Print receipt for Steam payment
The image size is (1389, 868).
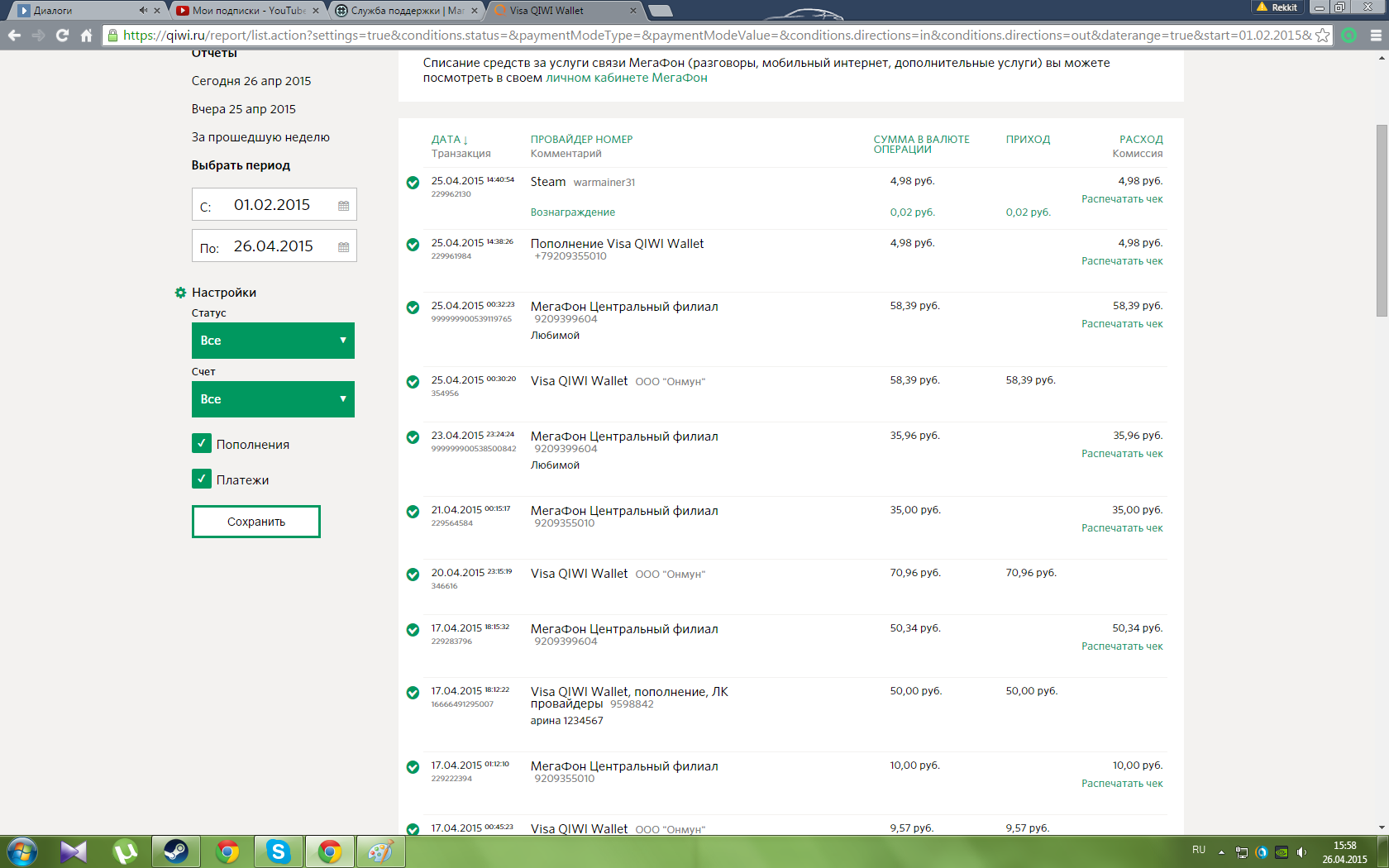(x=1122, y=199)
